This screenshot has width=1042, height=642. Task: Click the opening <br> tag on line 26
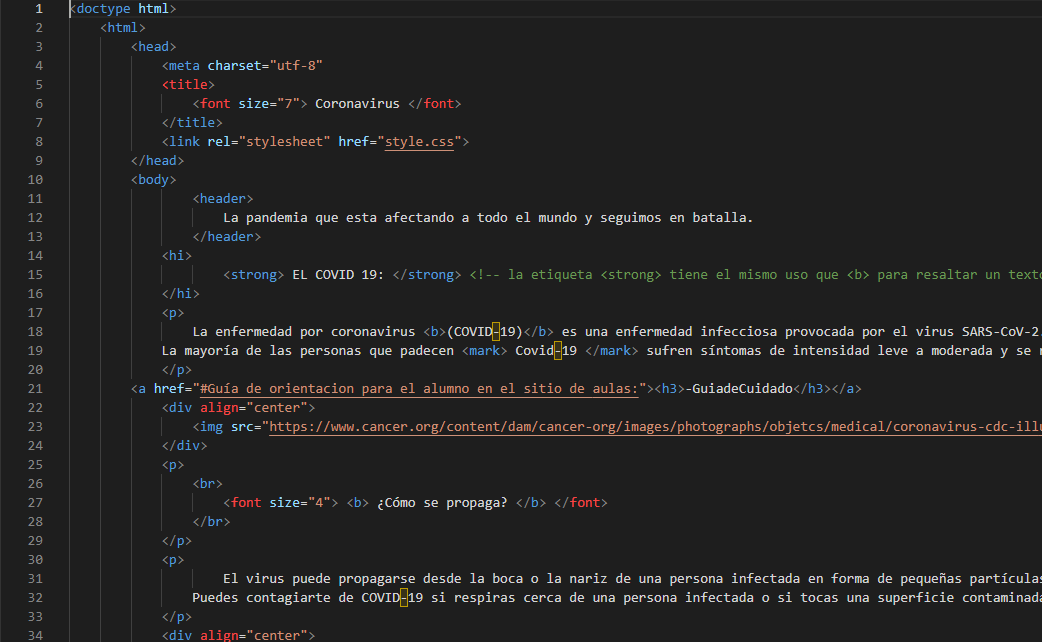click(207, 484)
